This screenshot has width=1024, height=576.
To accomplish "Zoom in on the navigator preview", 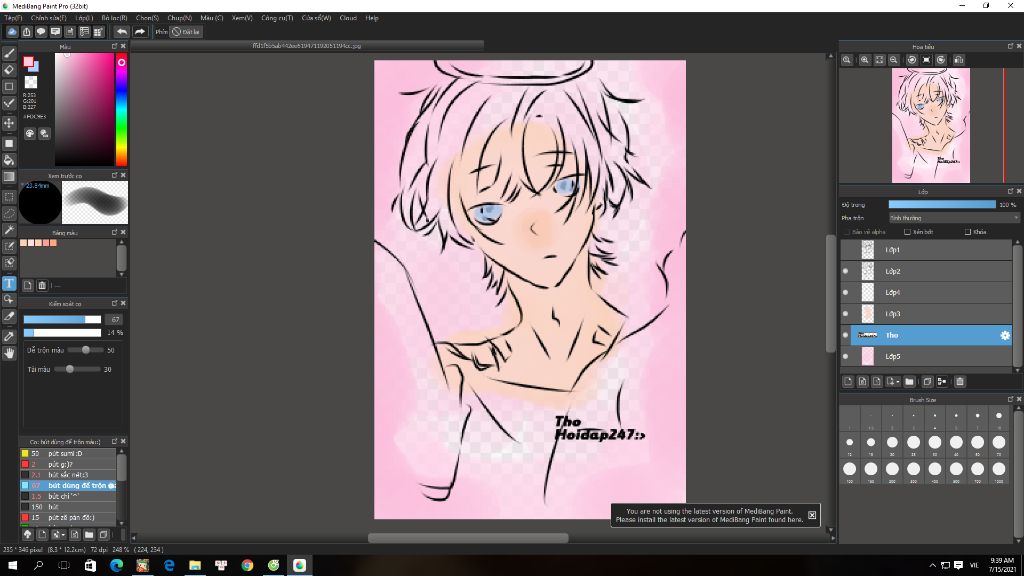I will pyautogui.click(x=864, y=59).
